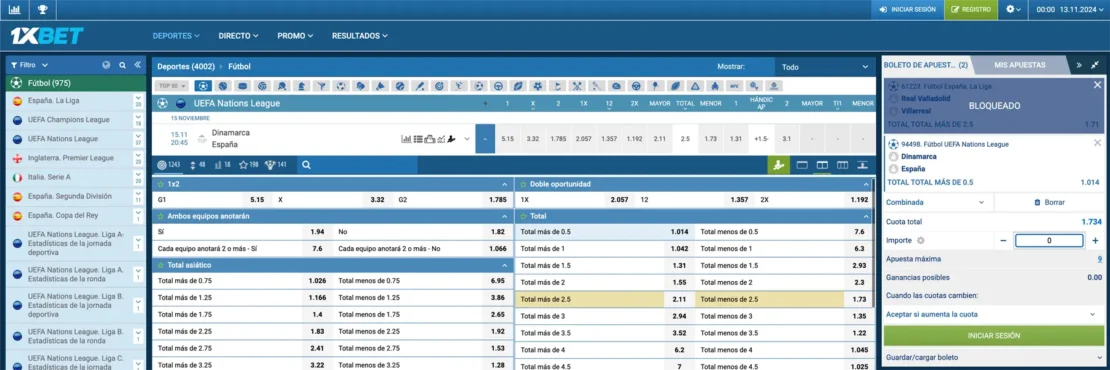Open the DIRECTO menu

tap(238, 35)
